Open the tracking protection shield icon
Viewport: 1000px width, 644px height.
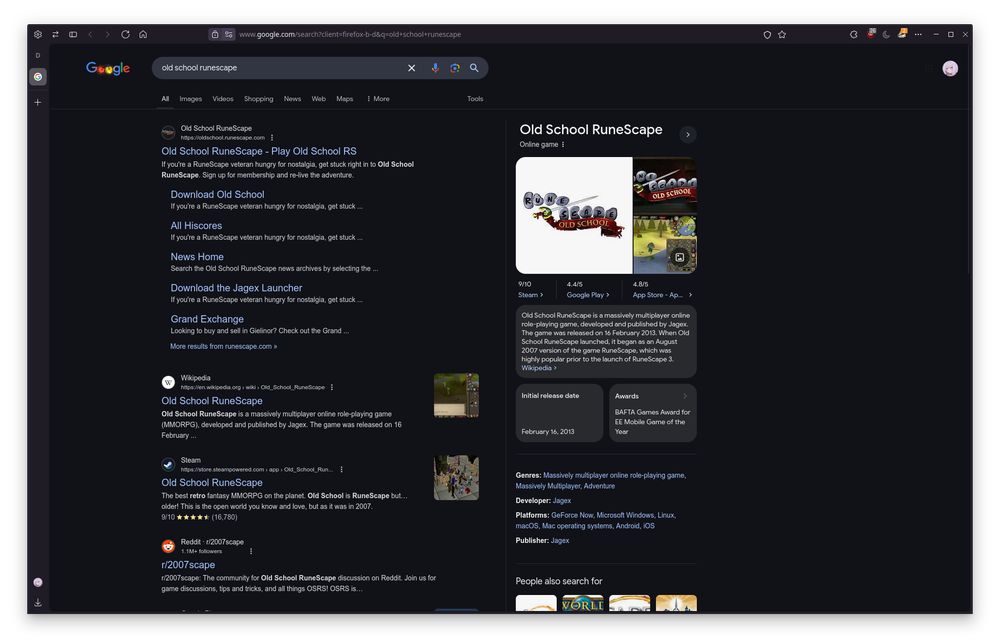pos(767,34)
